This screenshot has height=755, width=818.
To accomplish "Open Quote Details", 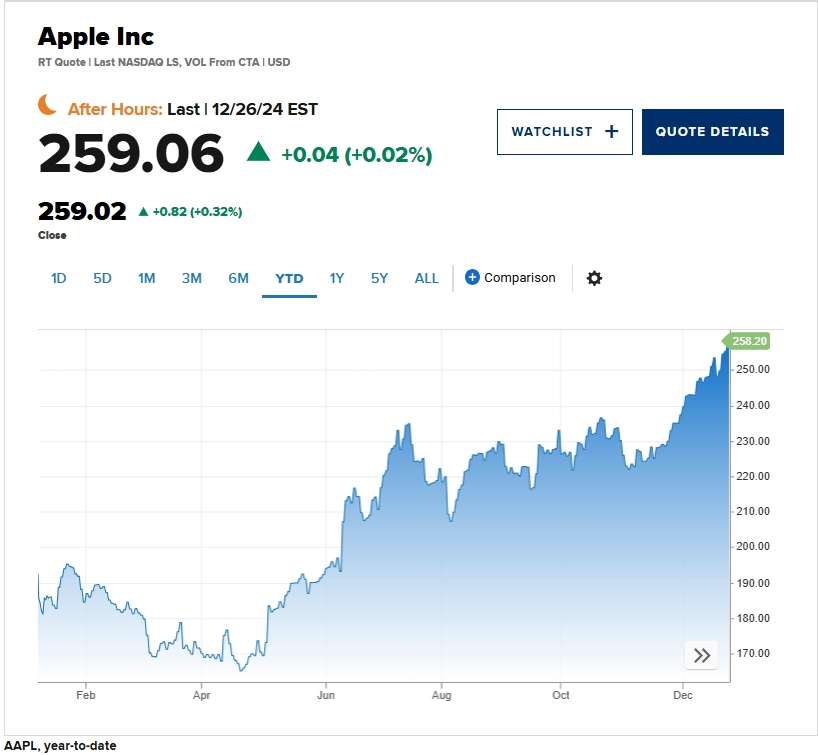I will point(712,132).
